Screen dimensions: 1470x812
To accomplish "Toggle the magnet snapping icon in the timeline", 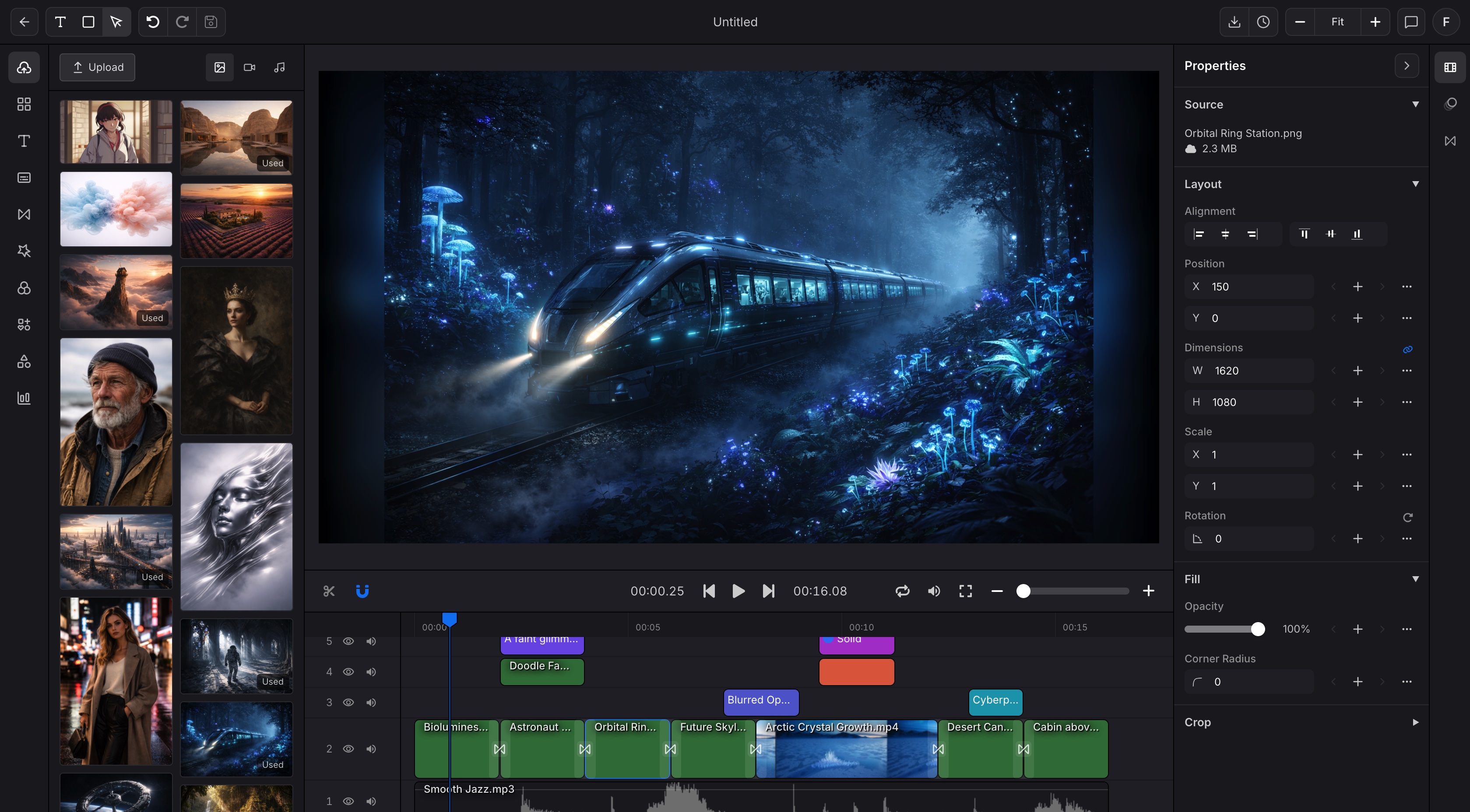I will [363, 591].
